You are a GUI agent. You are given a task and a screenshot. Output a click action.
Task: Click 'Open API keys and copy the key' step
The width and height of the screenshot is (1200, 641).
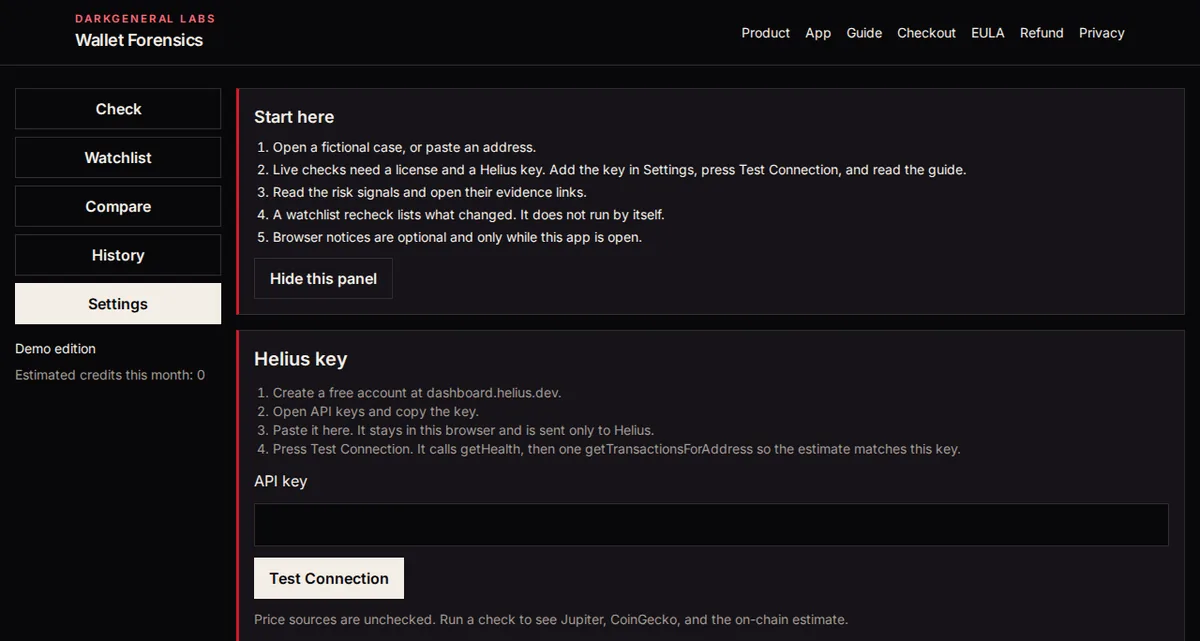point(376,412)
